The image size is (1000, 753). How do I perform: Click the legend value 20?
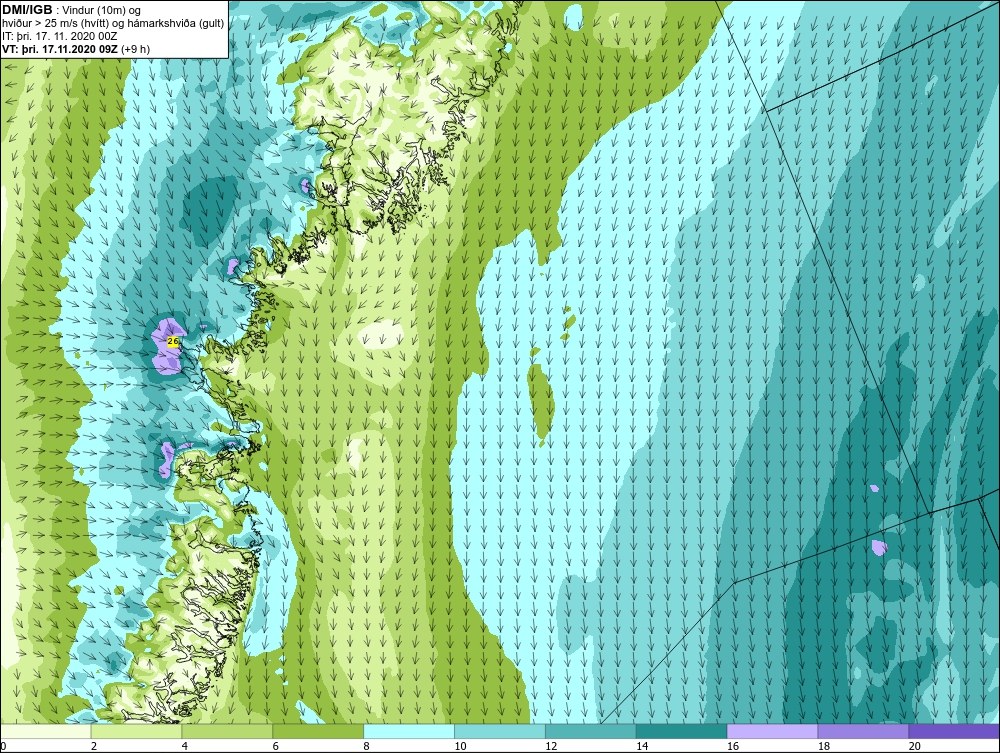coord(915,746)
